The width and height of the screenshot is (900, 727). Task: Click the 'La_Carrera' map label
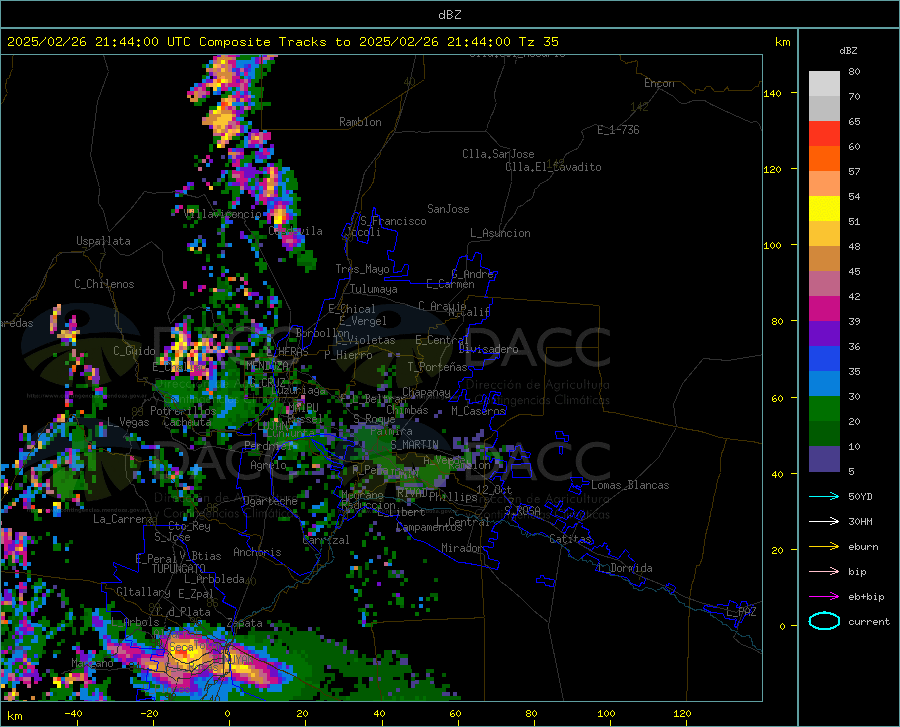123,519
